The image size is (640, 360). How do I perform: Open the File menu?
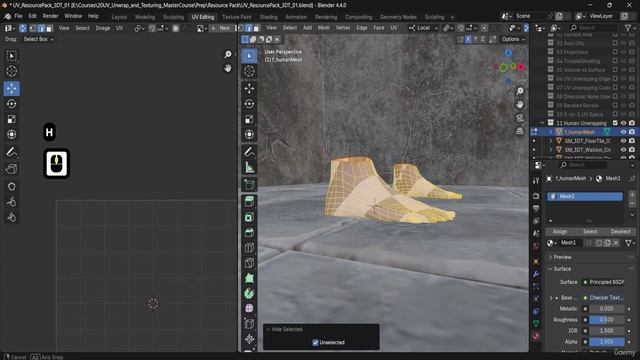(x=18, y=16)
